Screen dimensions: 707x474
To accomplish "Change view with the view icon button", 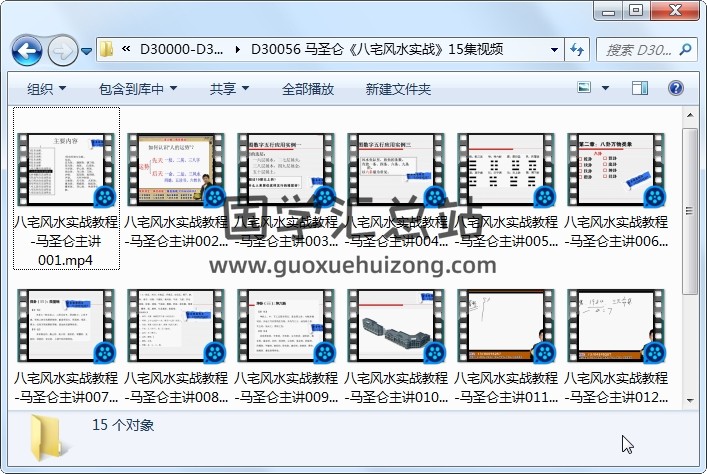I will [x=584, y=87].
